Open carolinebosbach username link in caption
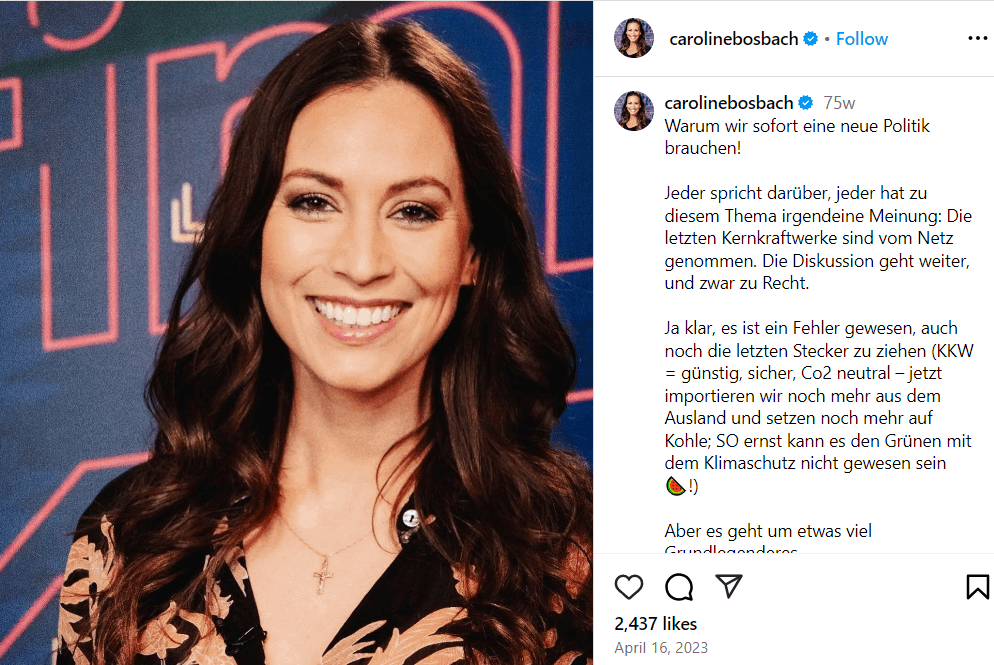Viewport: 994px width, 665px height. tap(728, 102)
